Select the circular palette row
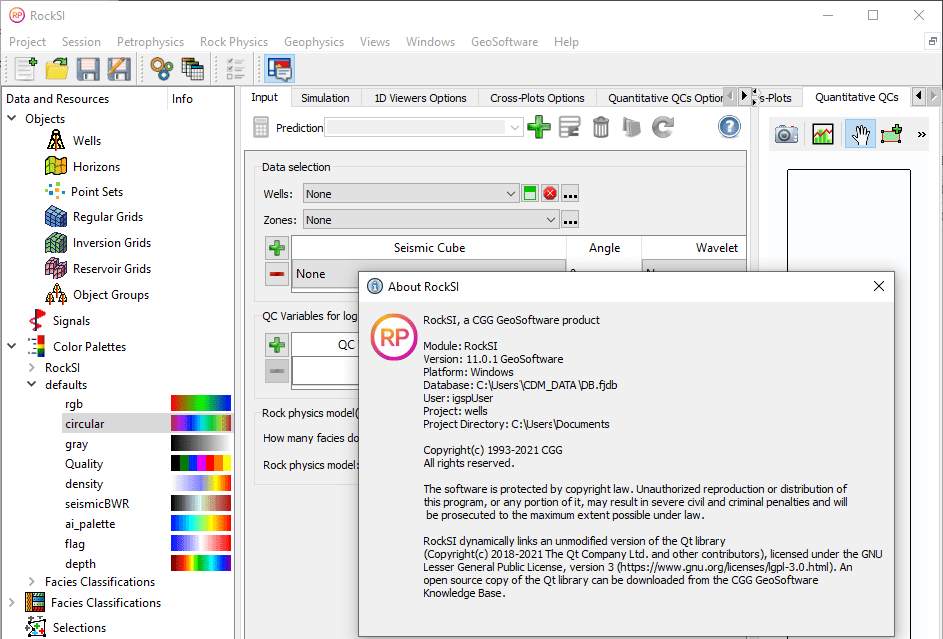 coord(147,423)
